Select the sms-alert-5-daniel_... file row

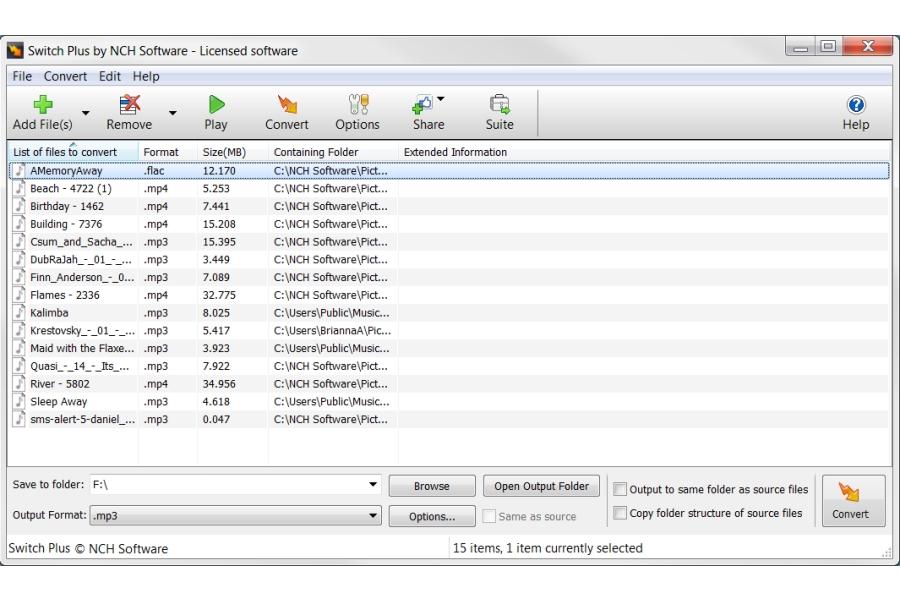pyautogui.click(x=449, y=419)
